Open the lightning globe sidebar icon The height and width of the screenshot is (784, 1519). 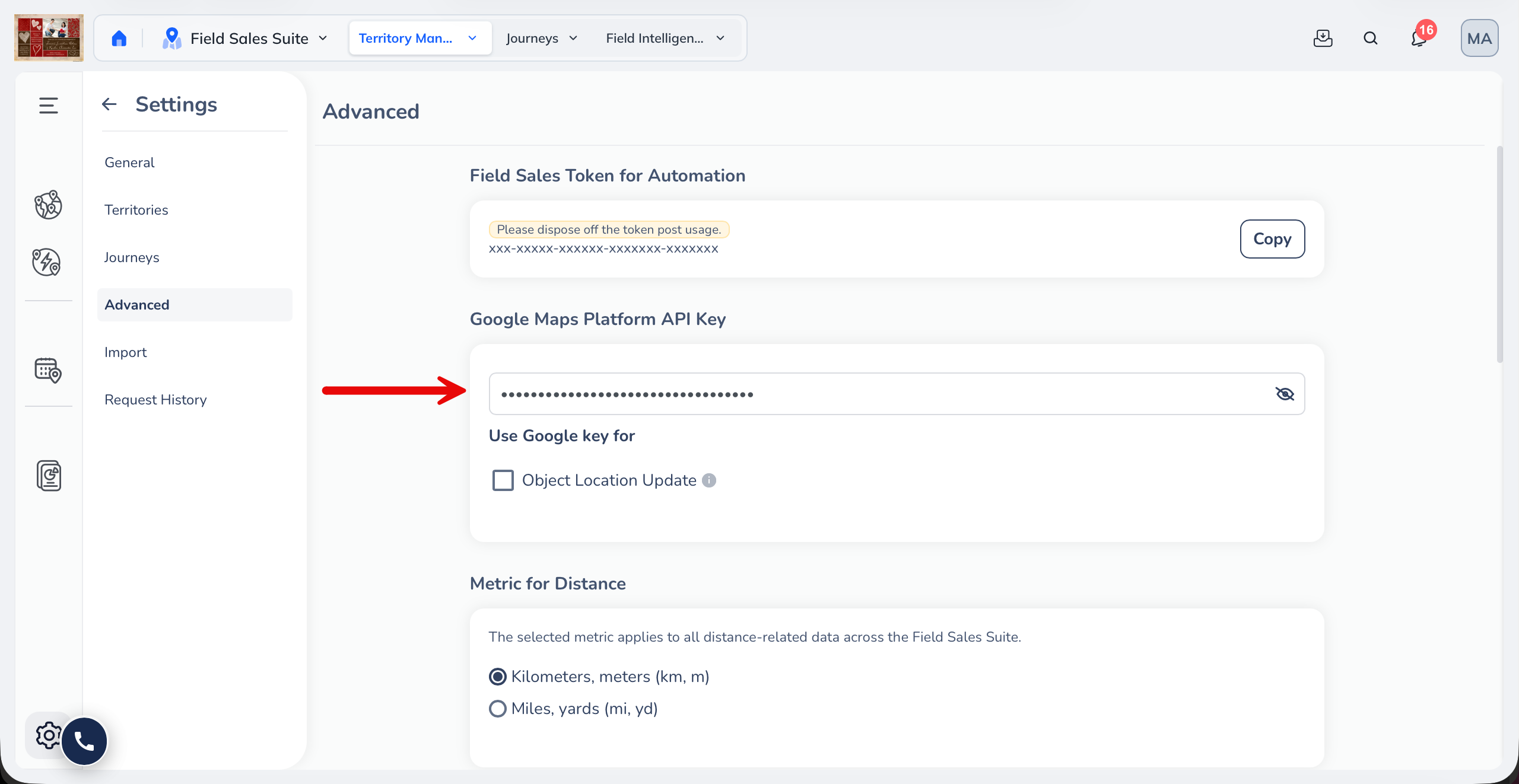(47, 262)
